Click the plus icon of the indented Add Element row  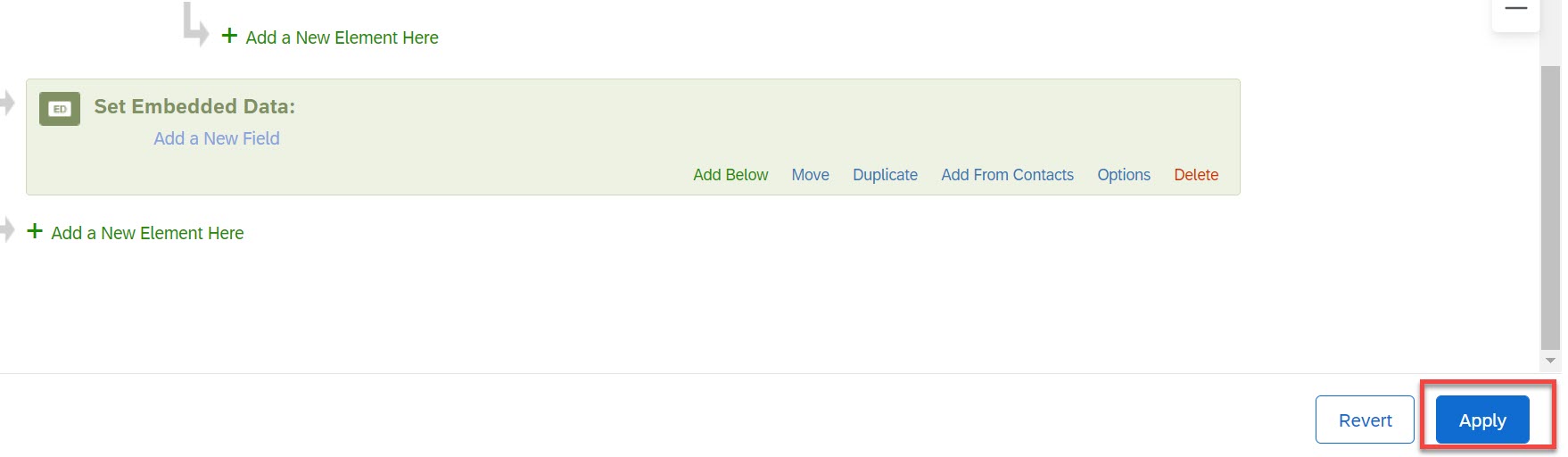[x=229, y=36]
